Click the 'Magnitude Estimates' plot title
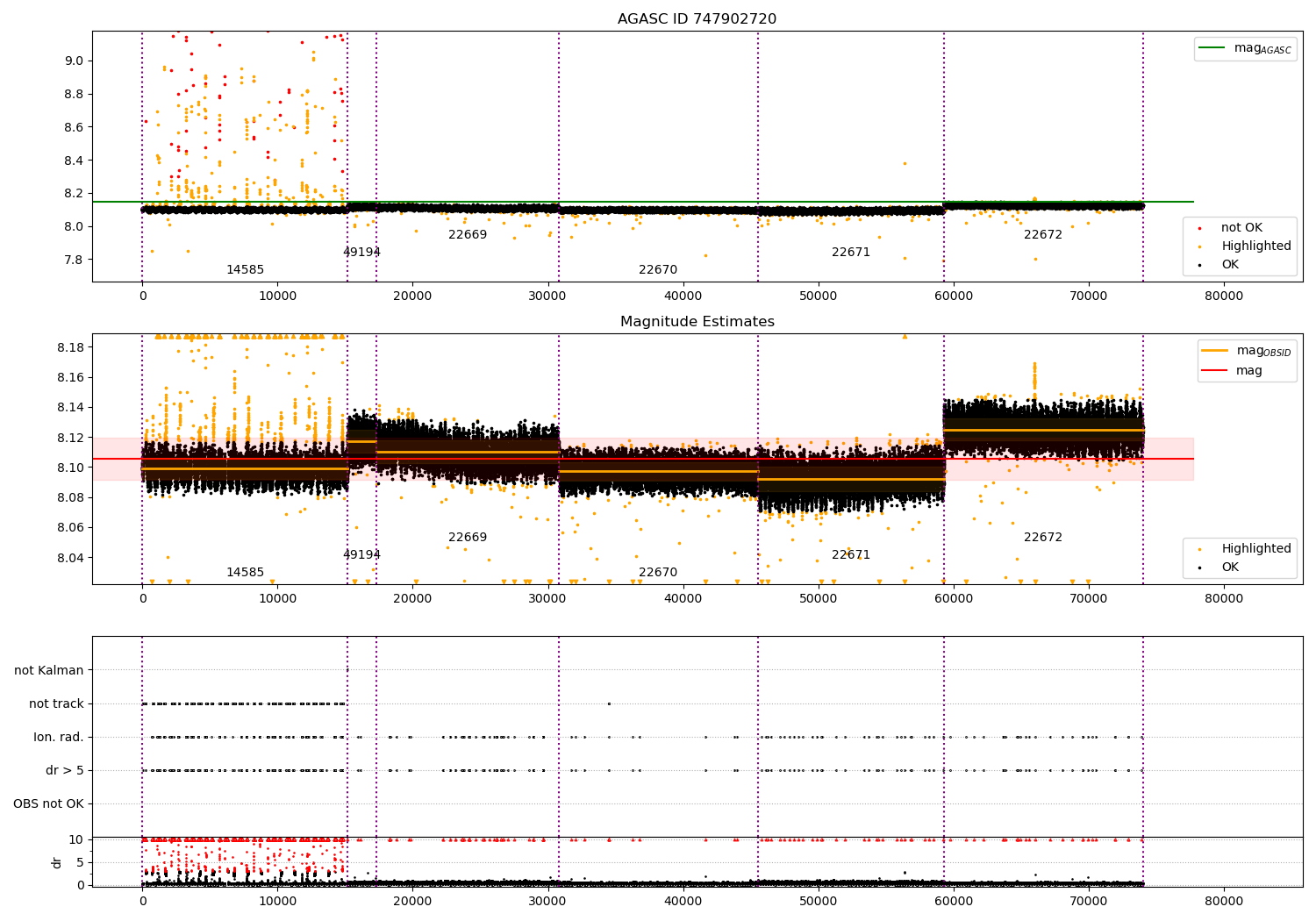 (697, 322)
